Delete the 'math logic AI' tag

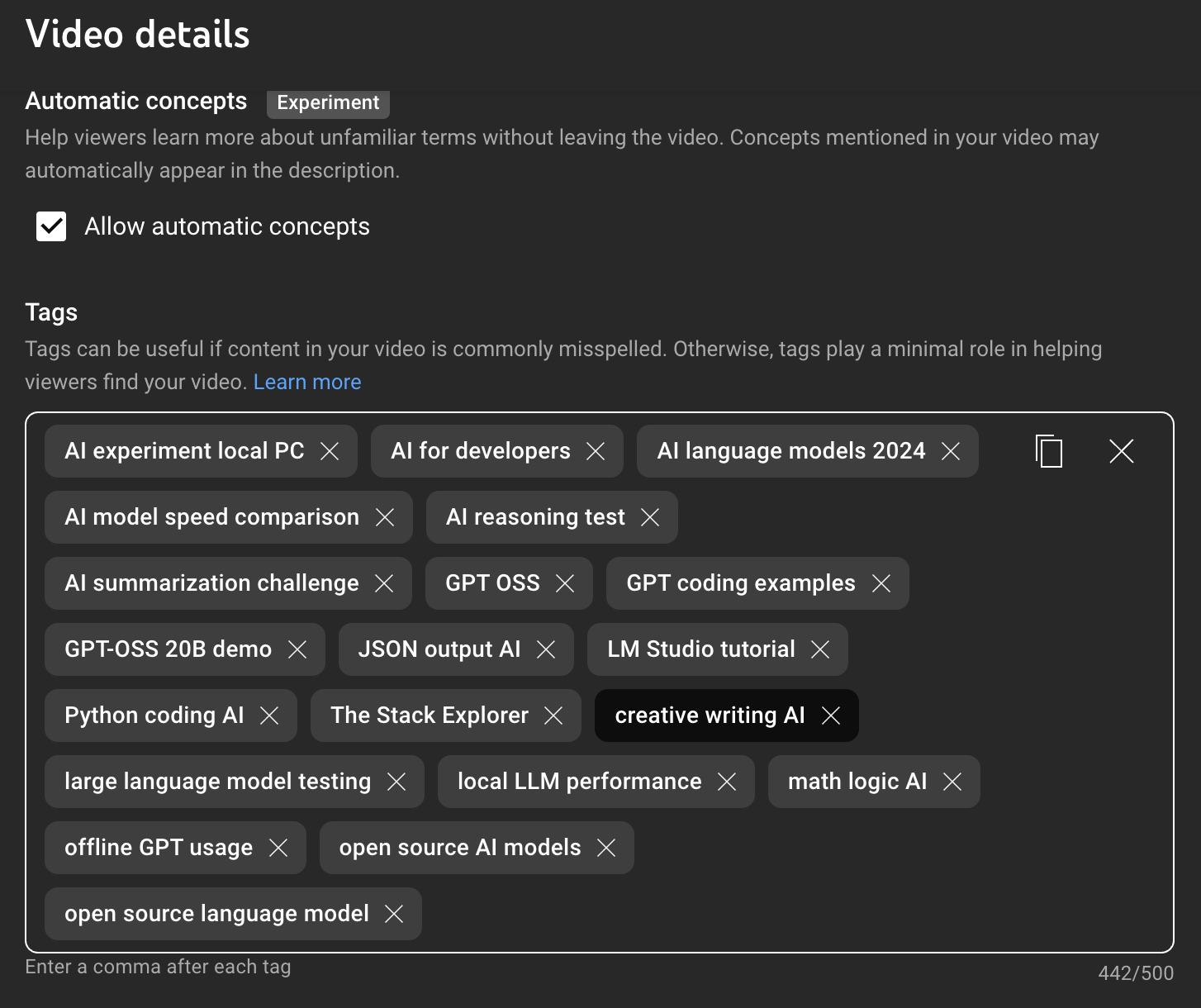(x=952, y=782)
